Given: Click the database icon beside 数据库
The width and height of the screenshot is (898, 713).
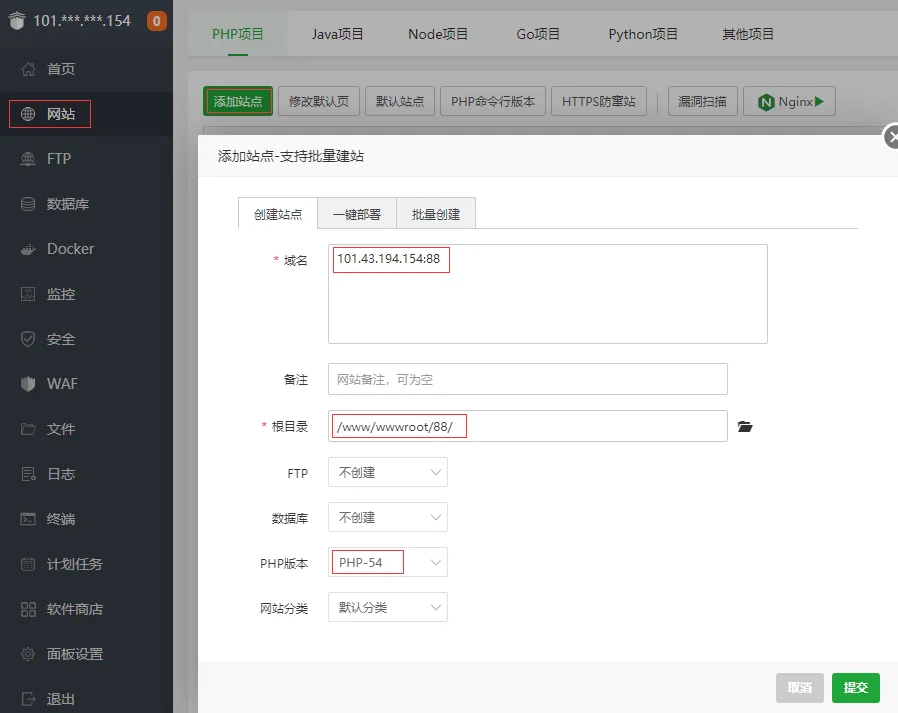Looking at the screenshot, I should click(x=28, y=204).
